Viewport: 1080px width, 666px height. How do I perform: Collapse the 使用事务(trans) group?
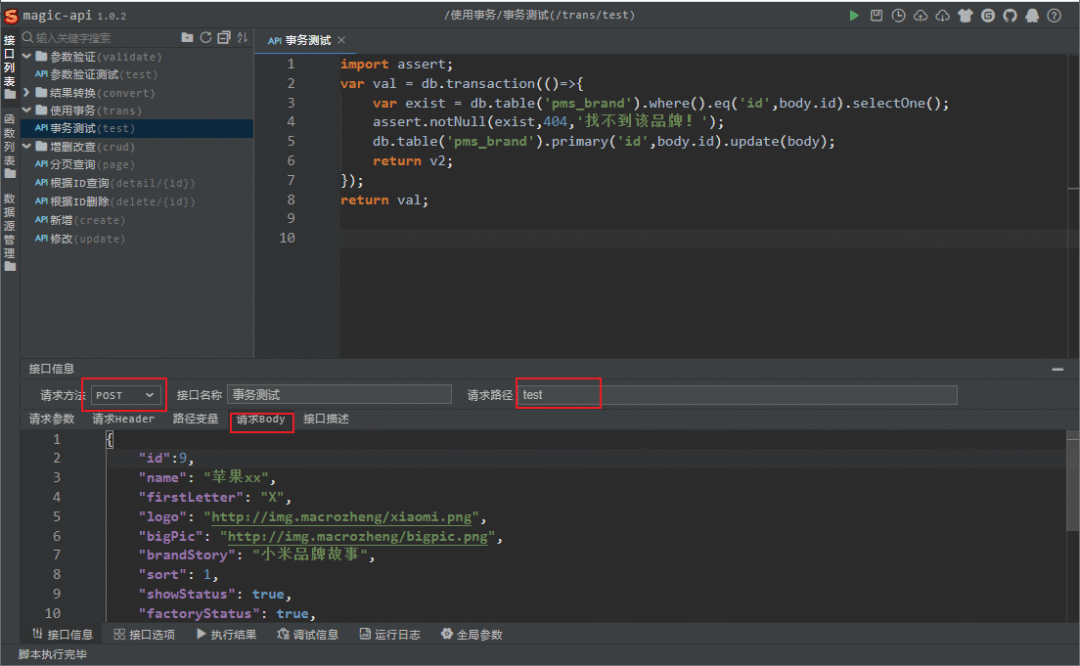(x=27, y=110)
